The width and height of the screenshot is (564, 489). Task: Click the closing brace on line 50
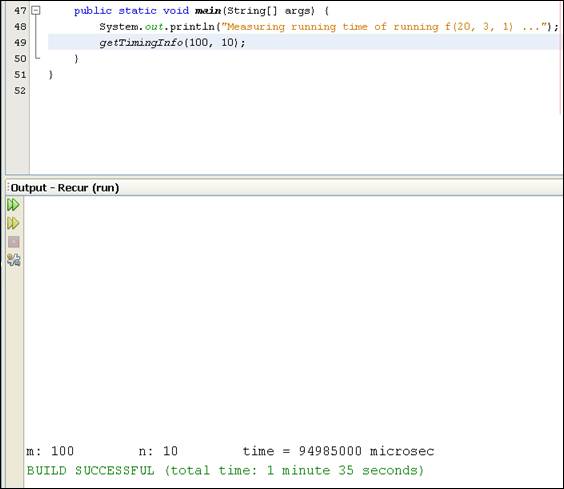(x=76, y=59)
